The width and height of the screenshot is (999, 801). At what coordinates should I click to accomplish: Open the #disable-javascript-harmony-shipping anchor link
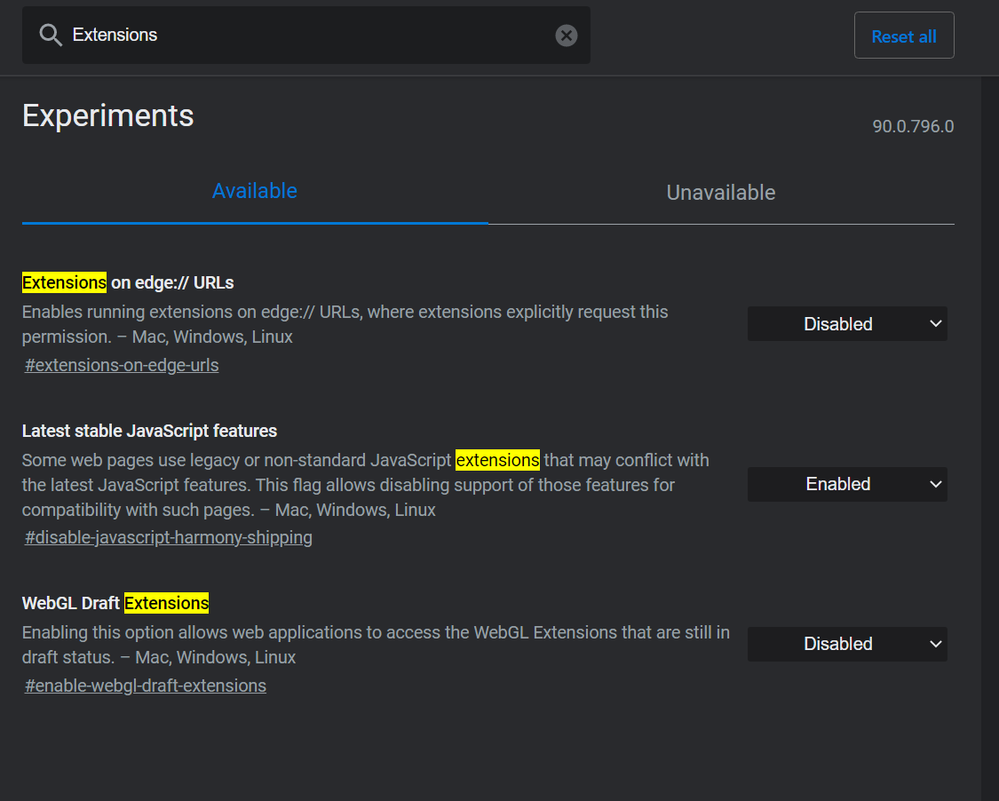click(x=169, y=537)
